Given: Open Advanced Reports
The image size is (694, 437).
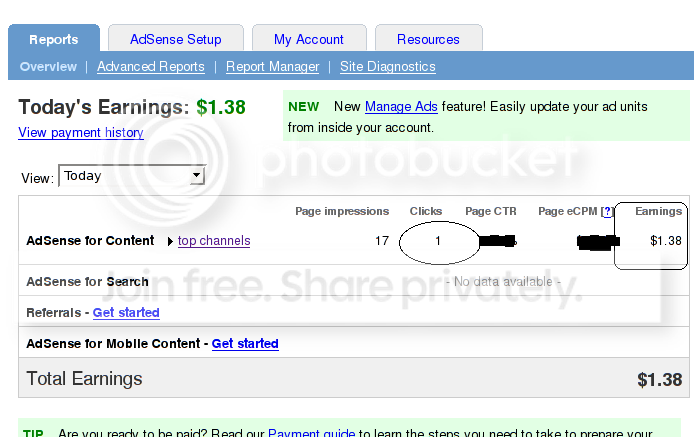Looking at the screenshot, I should coord(151,66).
